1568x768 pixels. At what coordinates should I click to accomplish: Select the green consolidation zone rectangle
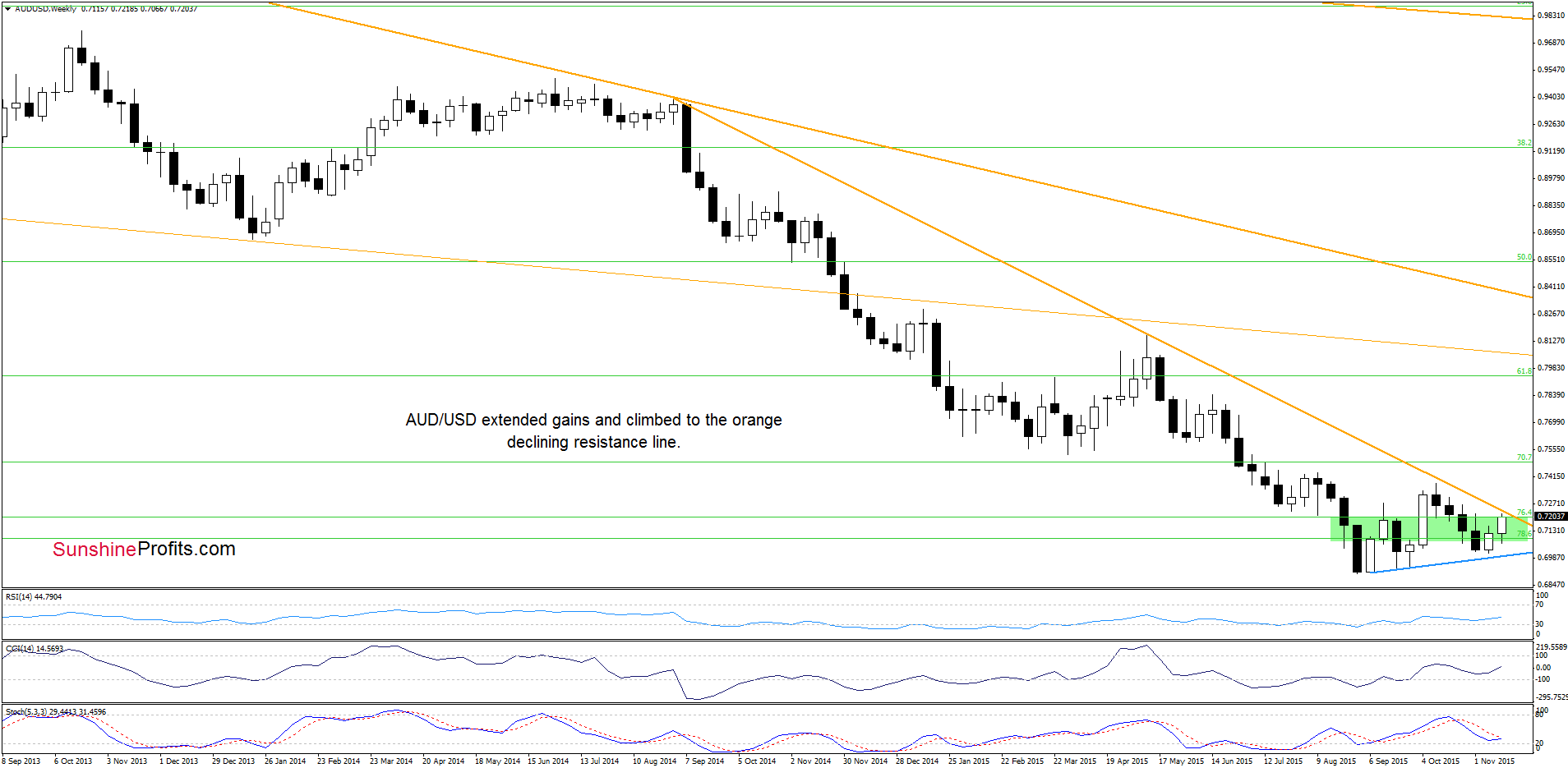1428,529
